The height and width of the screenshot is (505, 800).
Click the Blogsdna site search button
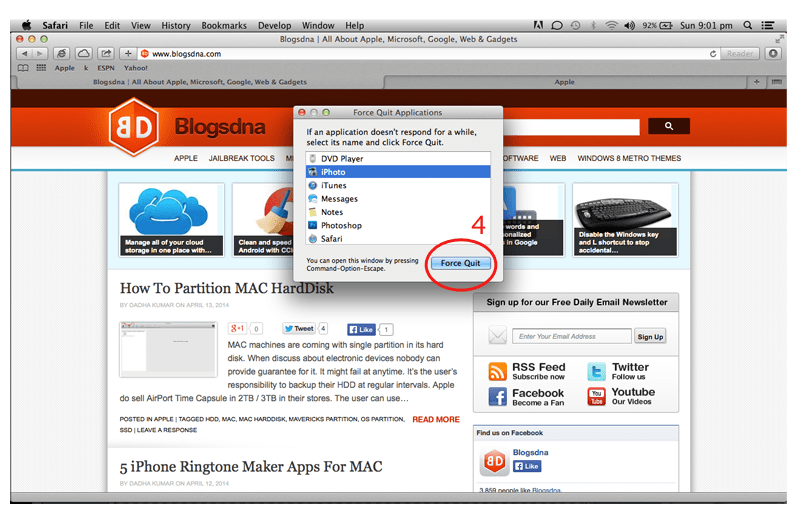click(668, 126)
